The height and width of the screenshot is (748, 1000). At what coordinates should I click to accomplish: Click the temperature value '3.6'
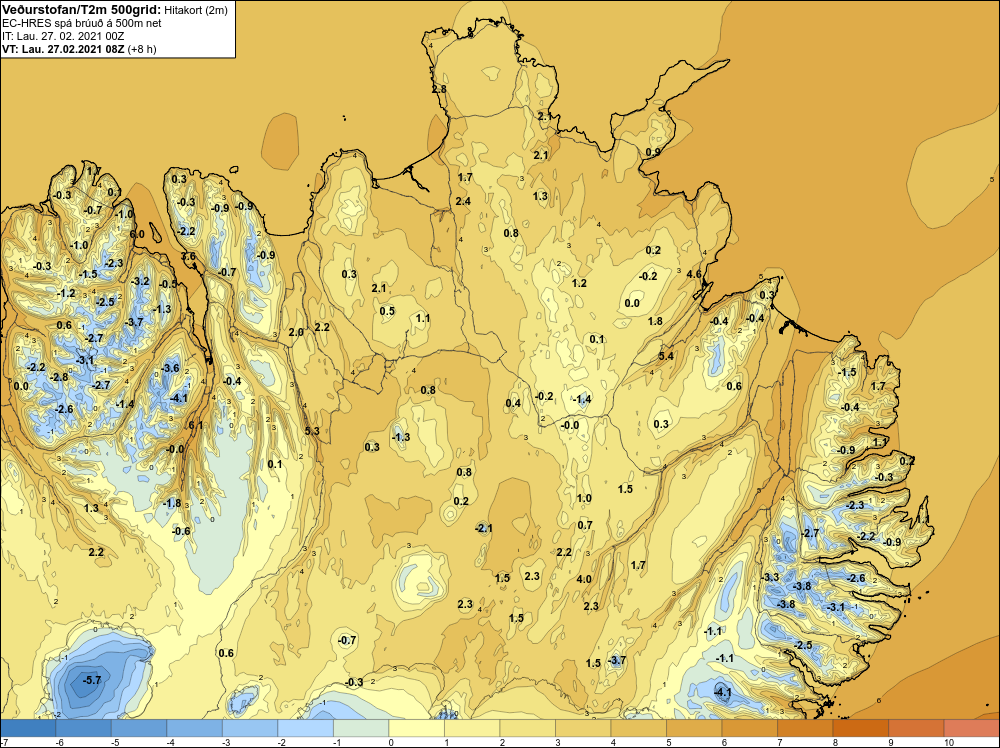(188, 256)
